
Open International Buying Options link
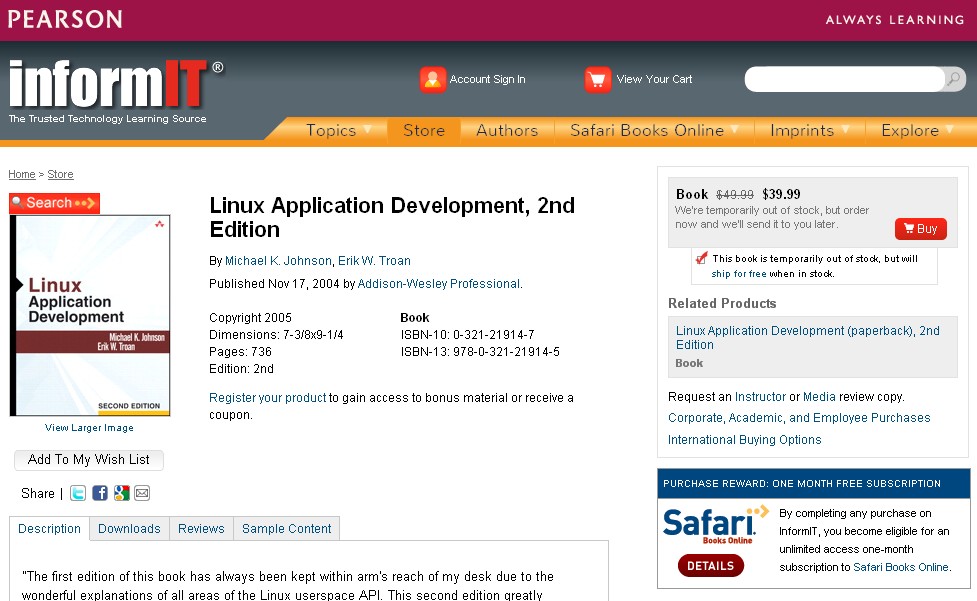(x=745, y=440)
